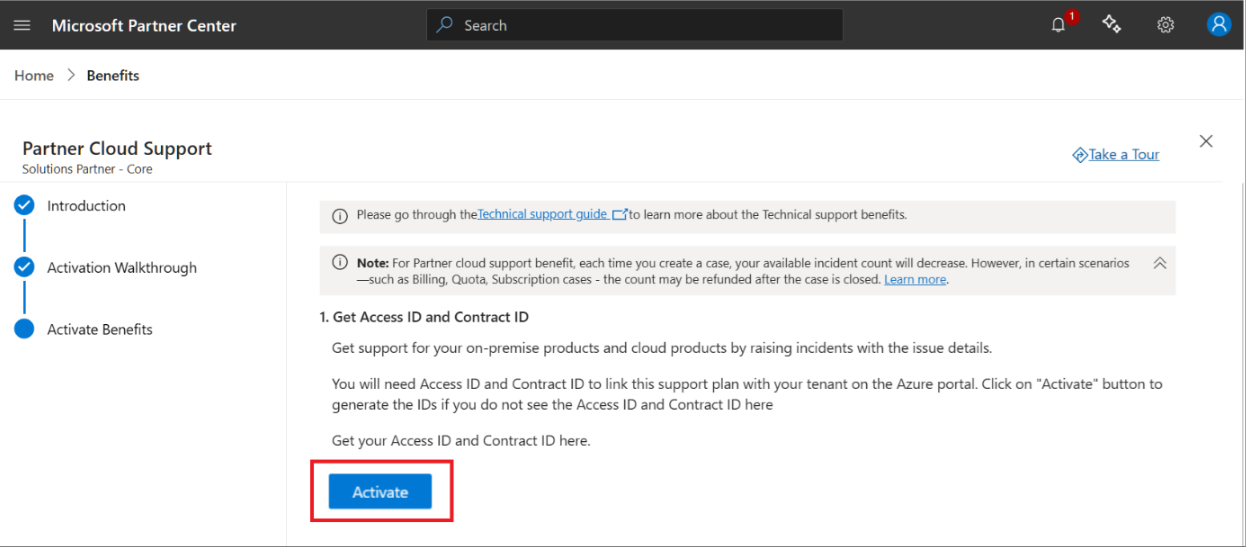The image size is (1246, 547).
Task: Click the Learn more link
Action: click(x=915, y=280)
